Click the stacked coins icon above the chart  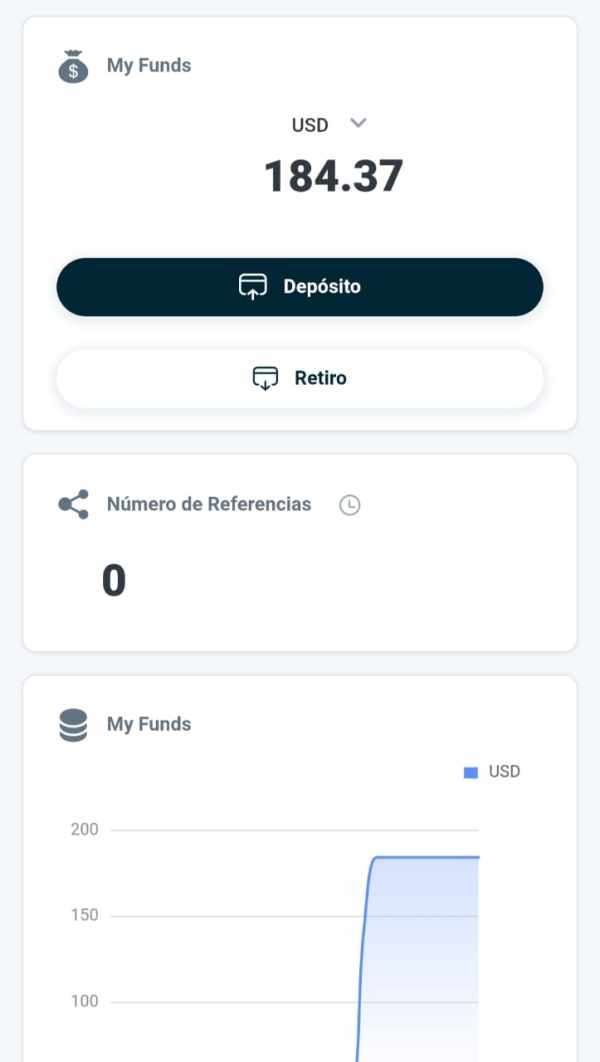pyautogui.click(x=73, y=725)
